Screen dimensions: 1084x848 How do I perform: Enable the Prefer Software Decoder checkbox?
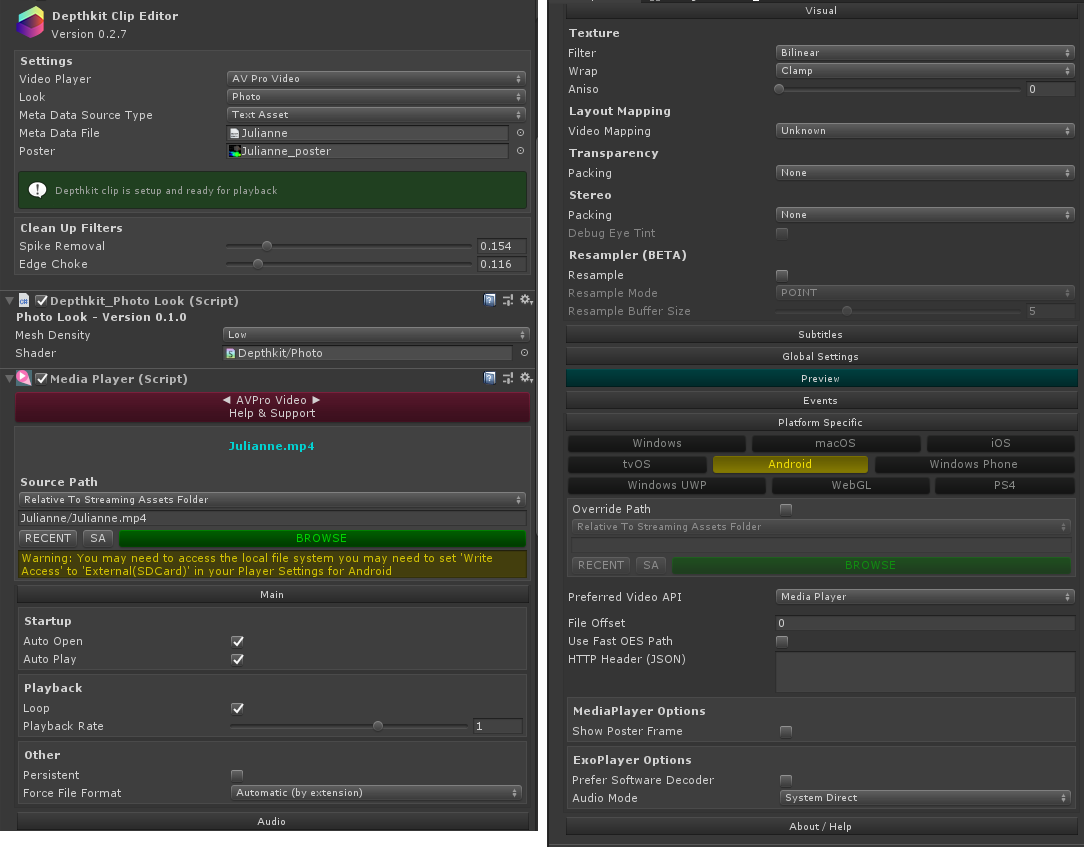(x=786, y=780)
